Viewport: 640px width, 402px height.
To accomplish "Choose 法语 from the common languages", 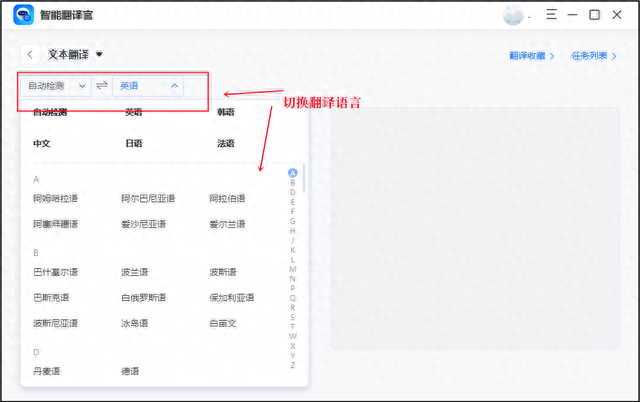I will click(226, 143).
